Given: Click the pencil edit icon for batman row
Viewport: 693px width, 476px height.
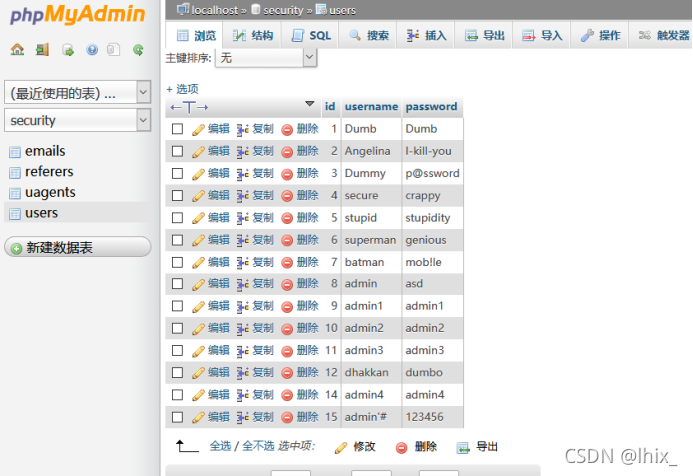Looking at the screenshot, I should tap(198, 263).
